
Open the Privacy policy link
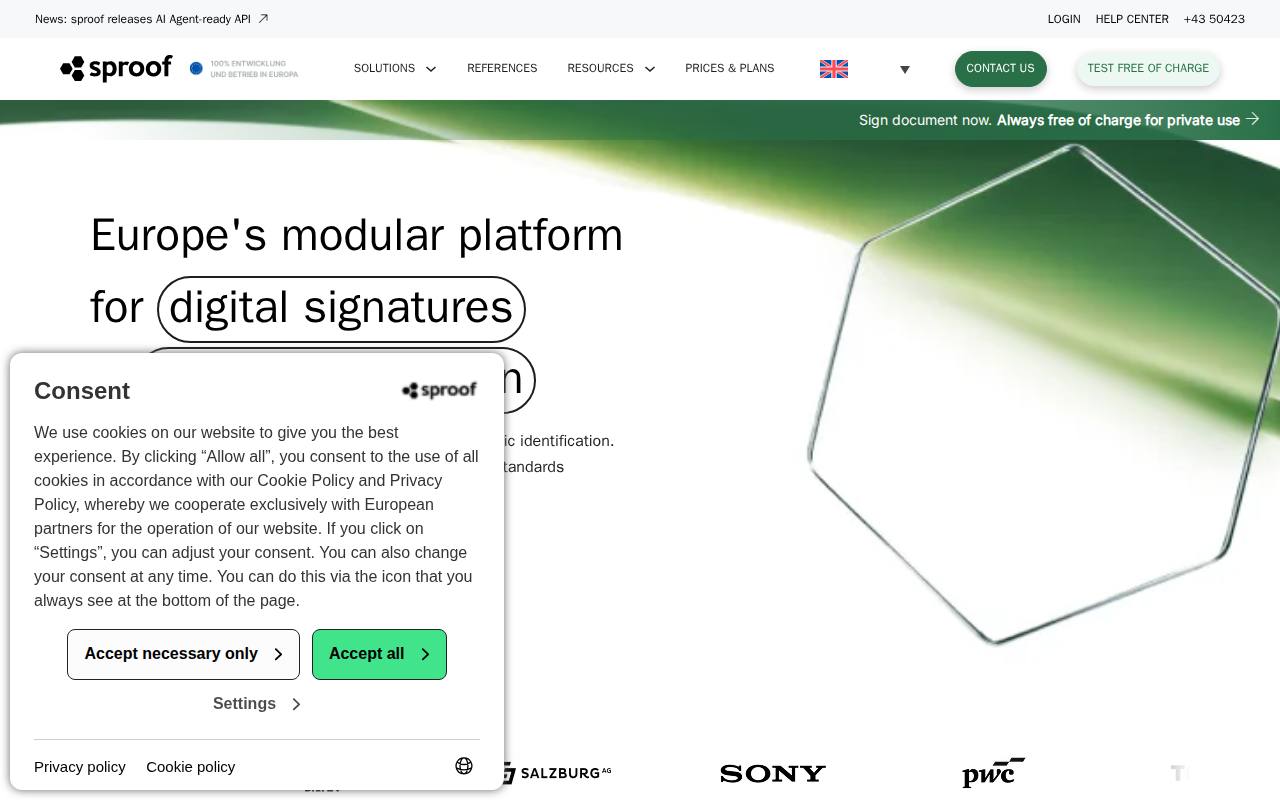[80, 767]
